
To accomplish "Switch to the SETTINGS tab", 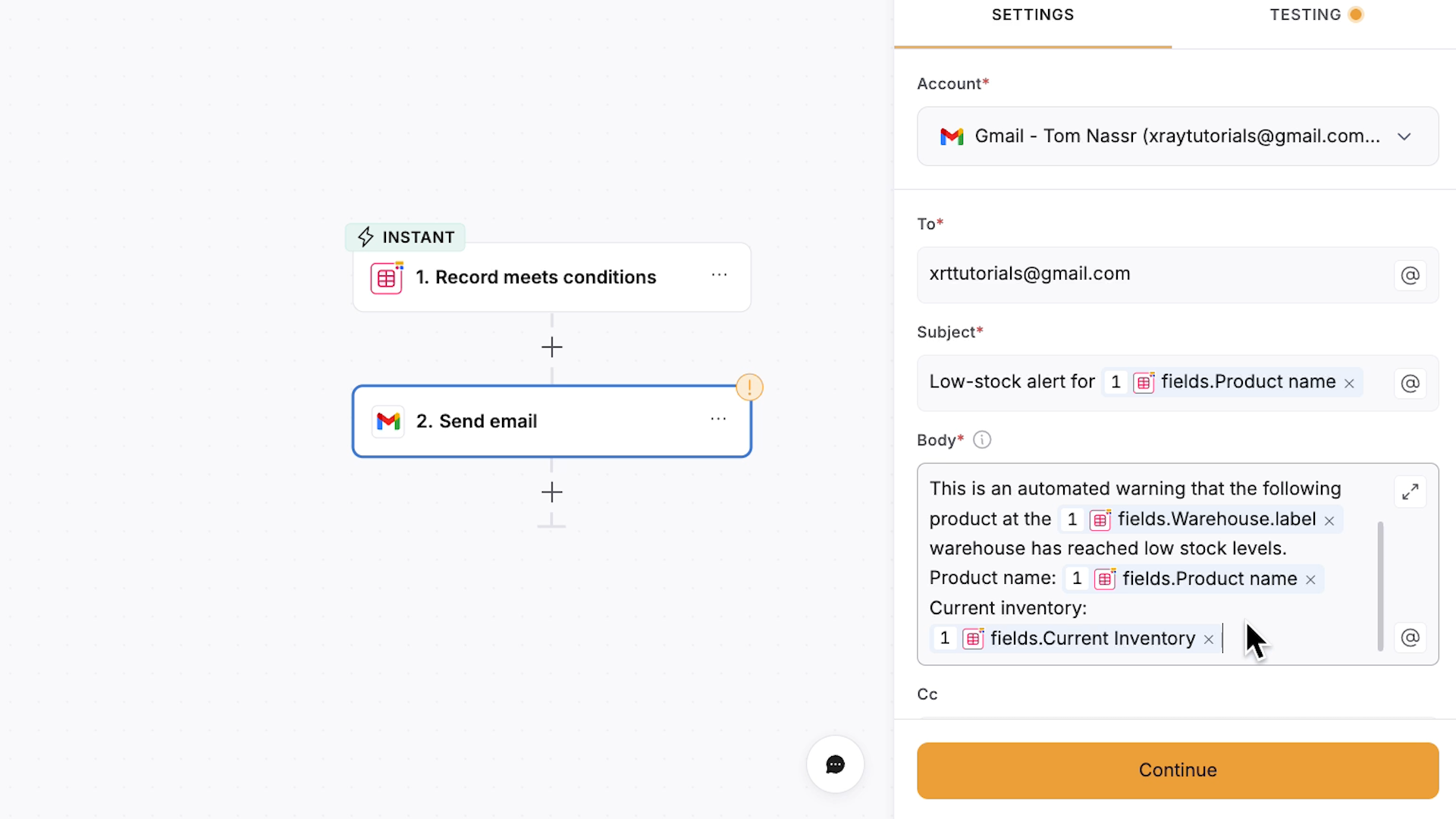I will 1032,14.
